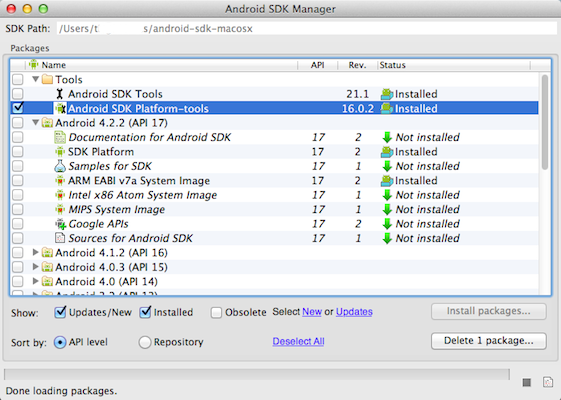The height and width of the screenshot is (400, 561).
Task: Click the Installed status icon for SDK Platform
Action: [x=387, y=152]
